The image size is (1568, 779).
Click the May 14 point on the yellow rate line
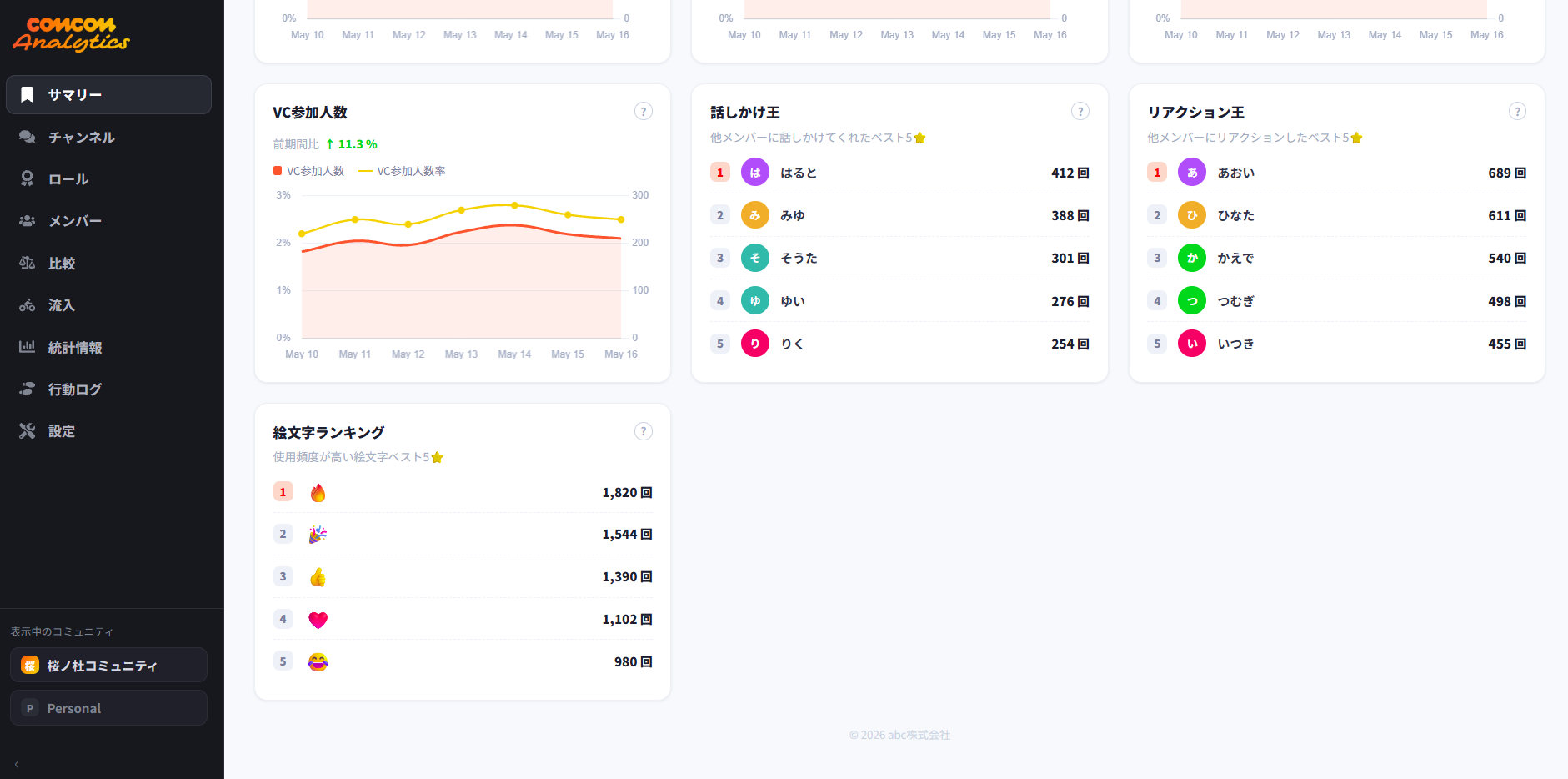click(514, 205)
